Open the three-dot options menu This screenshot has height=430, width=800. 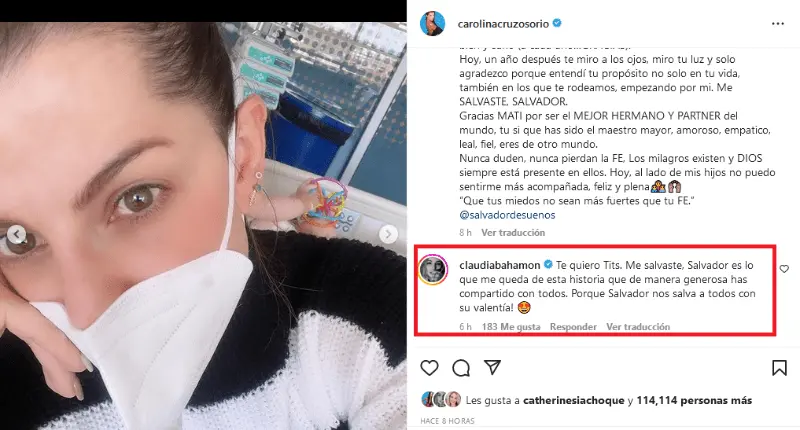pos(778,24)
